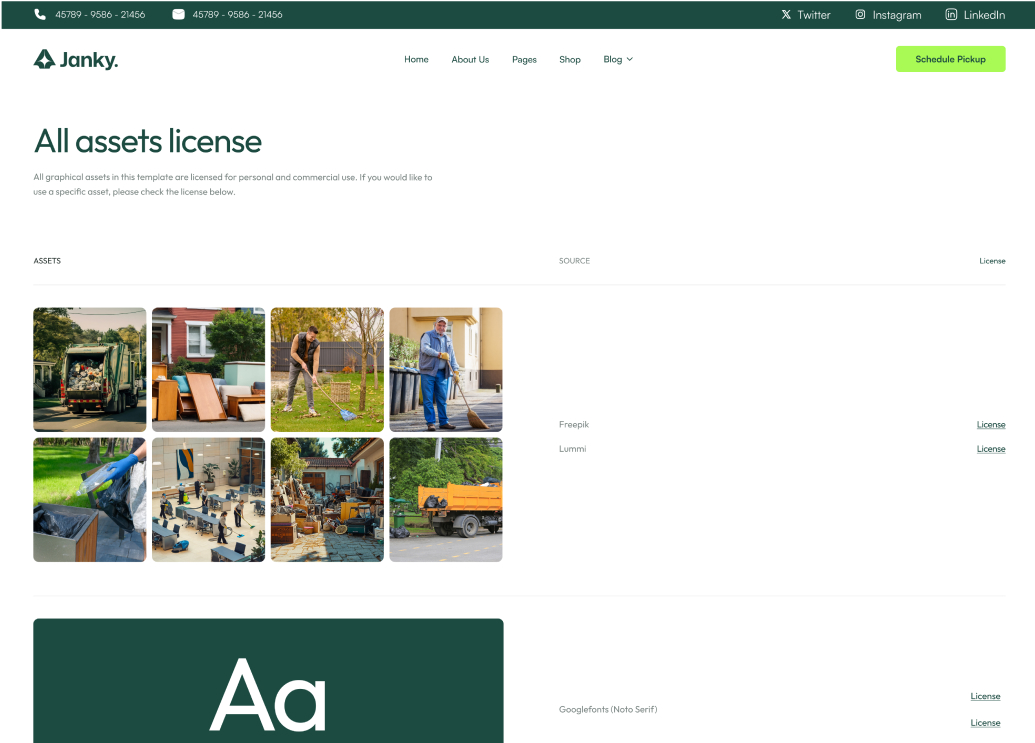The height and width of the screenshot is (743, 1035).
Task: Open LinkedIn from the top bar
Action: 948,14
